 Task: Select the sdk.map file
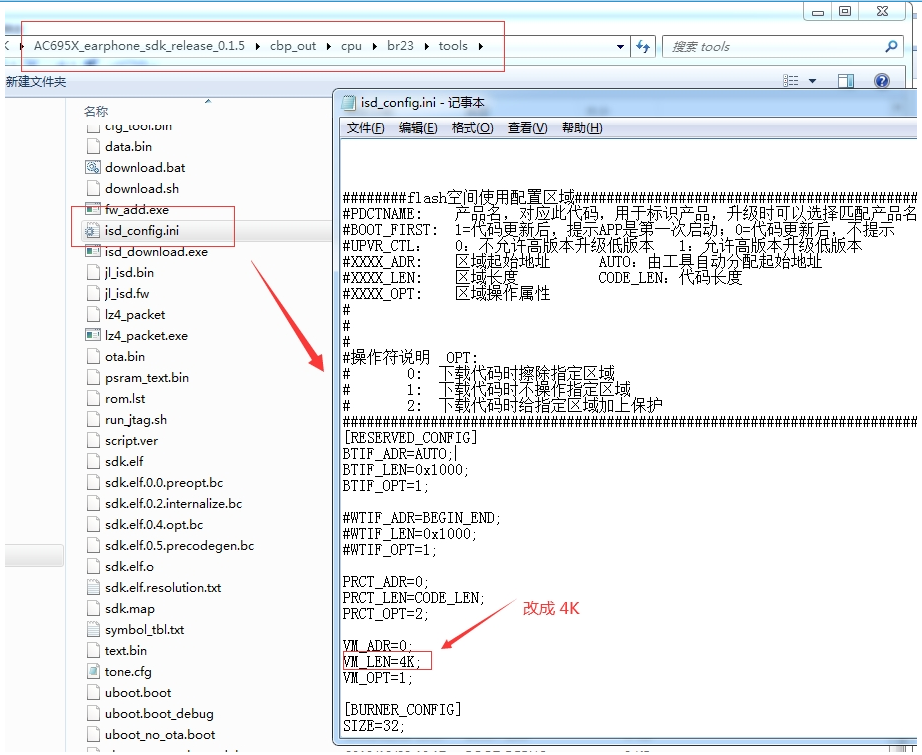tap(130, 609)
